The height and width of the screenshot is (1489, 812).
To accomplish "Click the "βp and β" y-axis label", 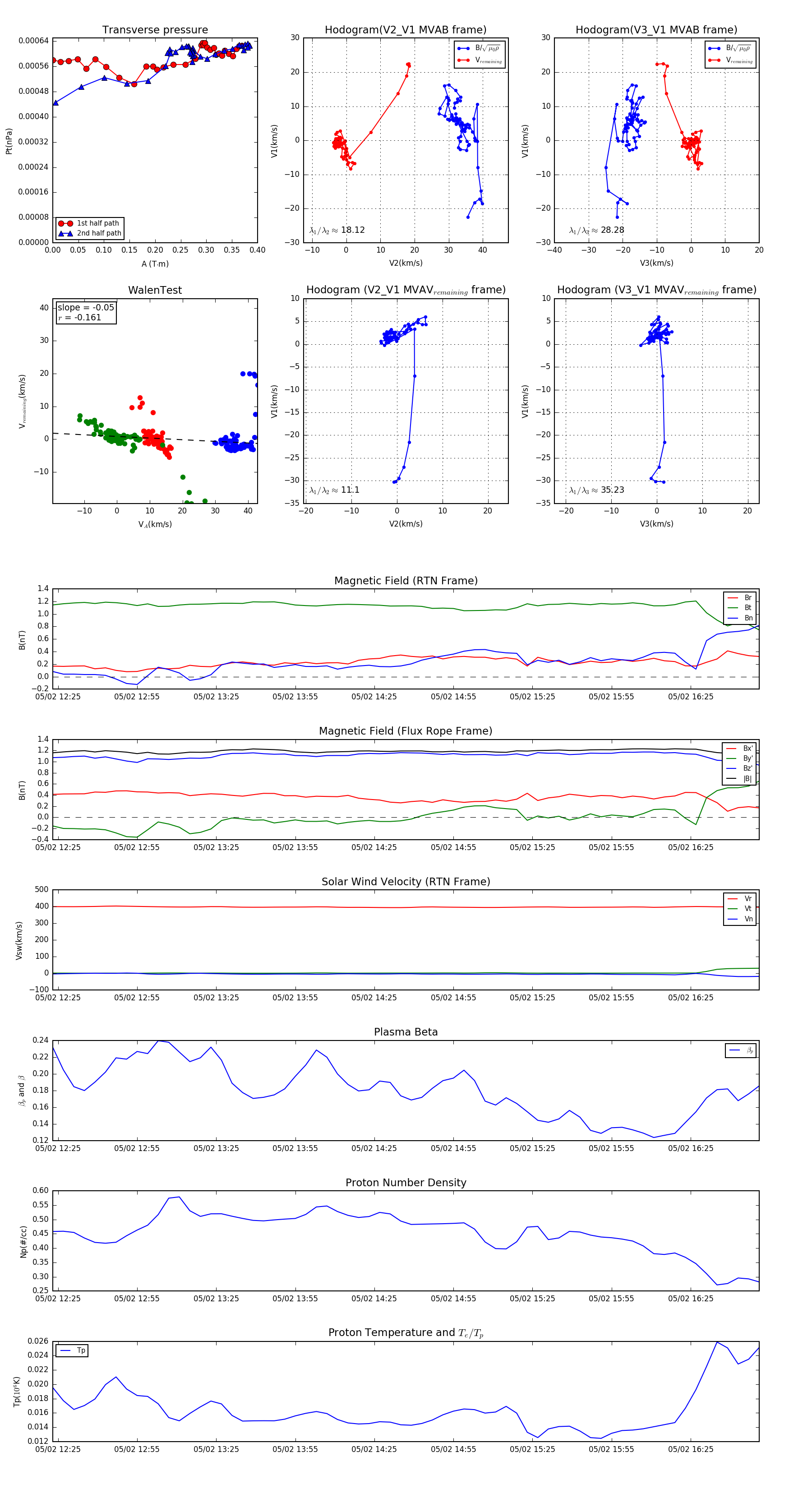I will click(x=21, y=1091).
